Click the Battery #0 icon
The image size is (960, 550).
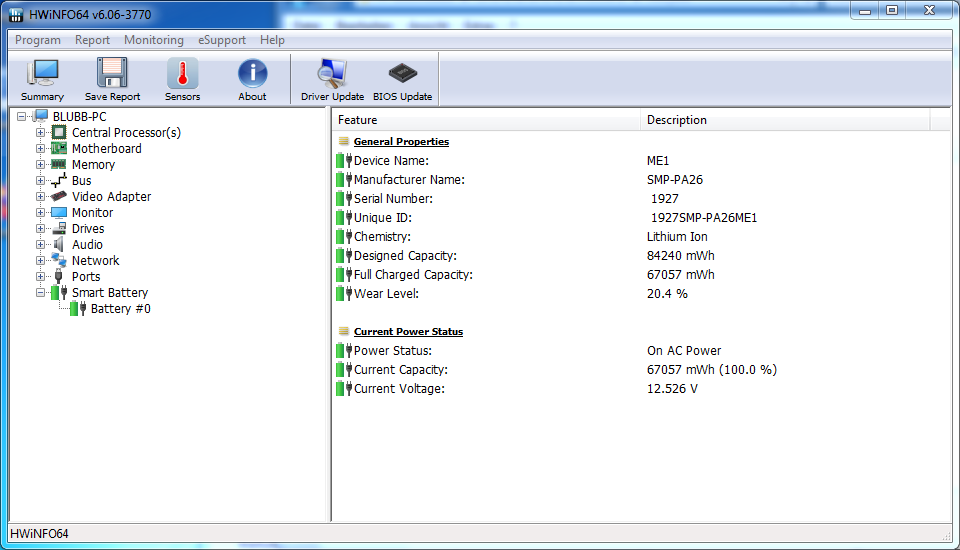[x=78, y=309]
